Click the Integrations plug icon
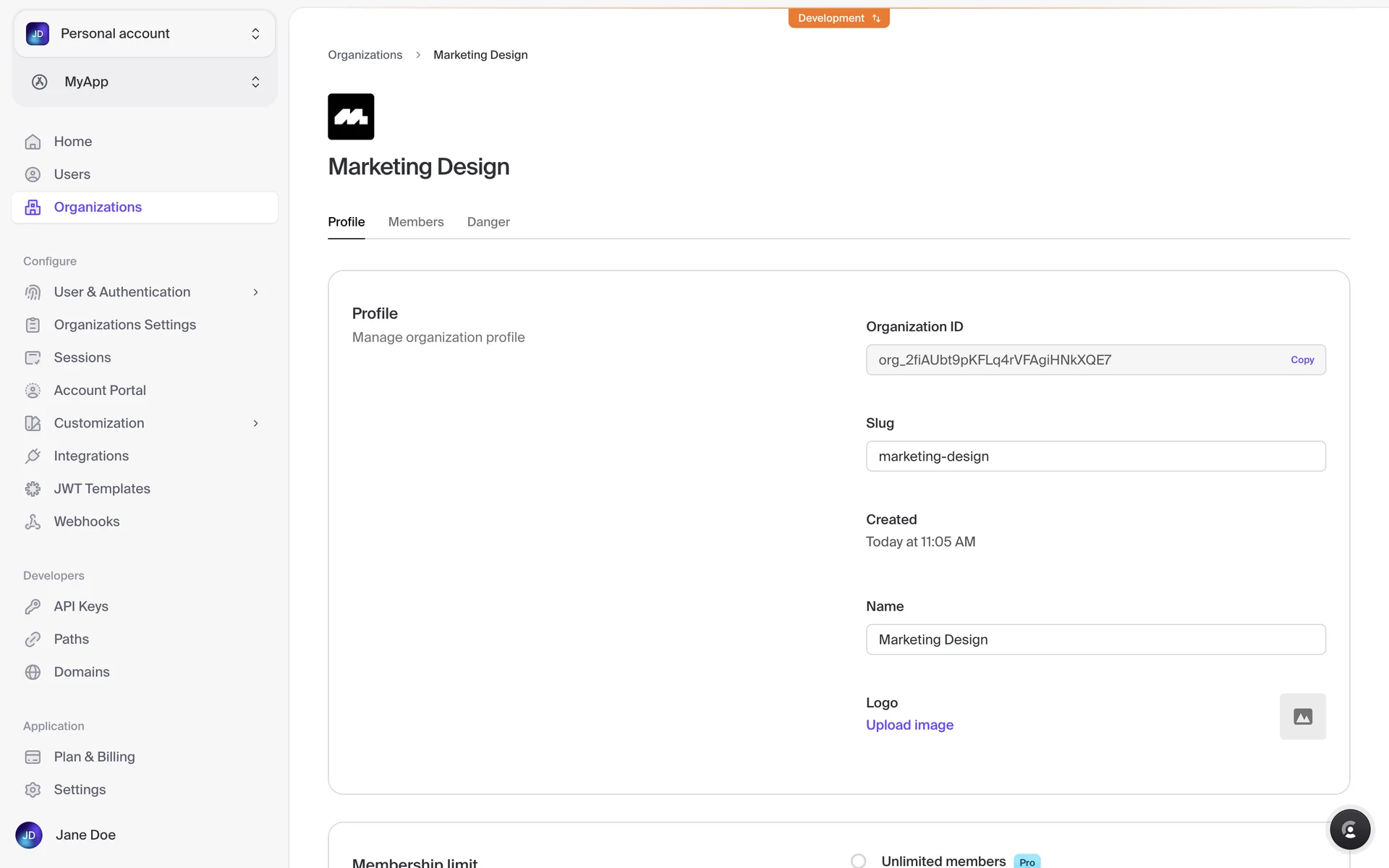This screenshot has width=1389, height=868. pyautogui.click(x=33, y=456)
